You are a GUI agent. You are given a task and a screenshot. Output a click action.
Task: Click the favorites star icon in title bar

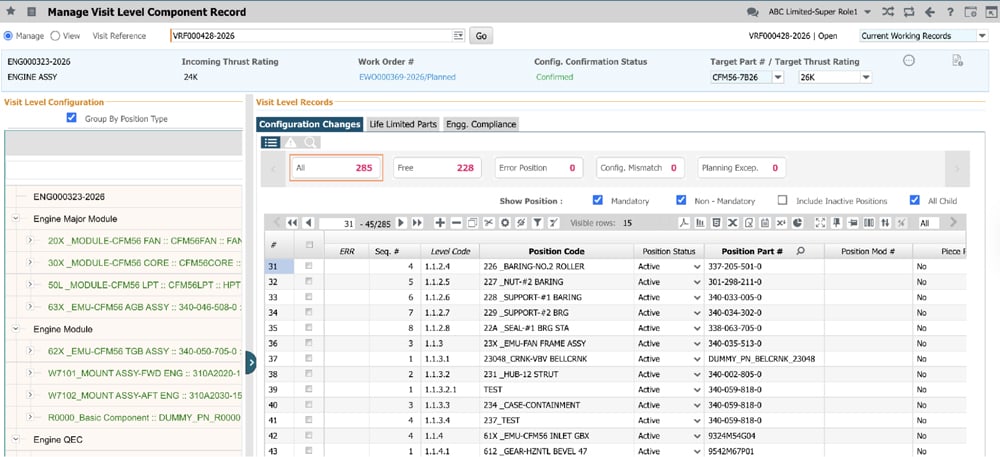pos(11,11)
